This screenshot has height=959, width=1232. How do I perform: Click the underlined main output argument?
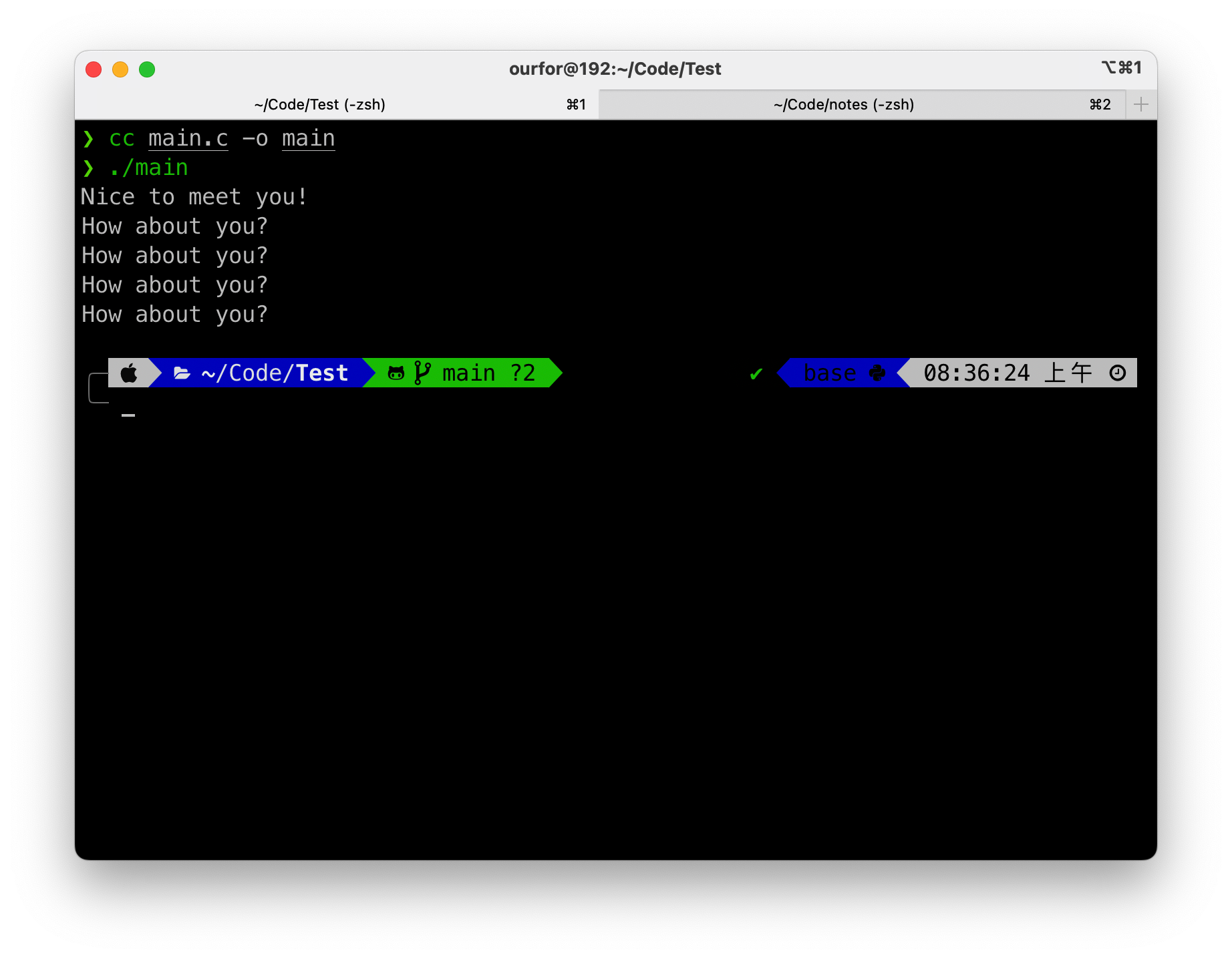point(308,138)
